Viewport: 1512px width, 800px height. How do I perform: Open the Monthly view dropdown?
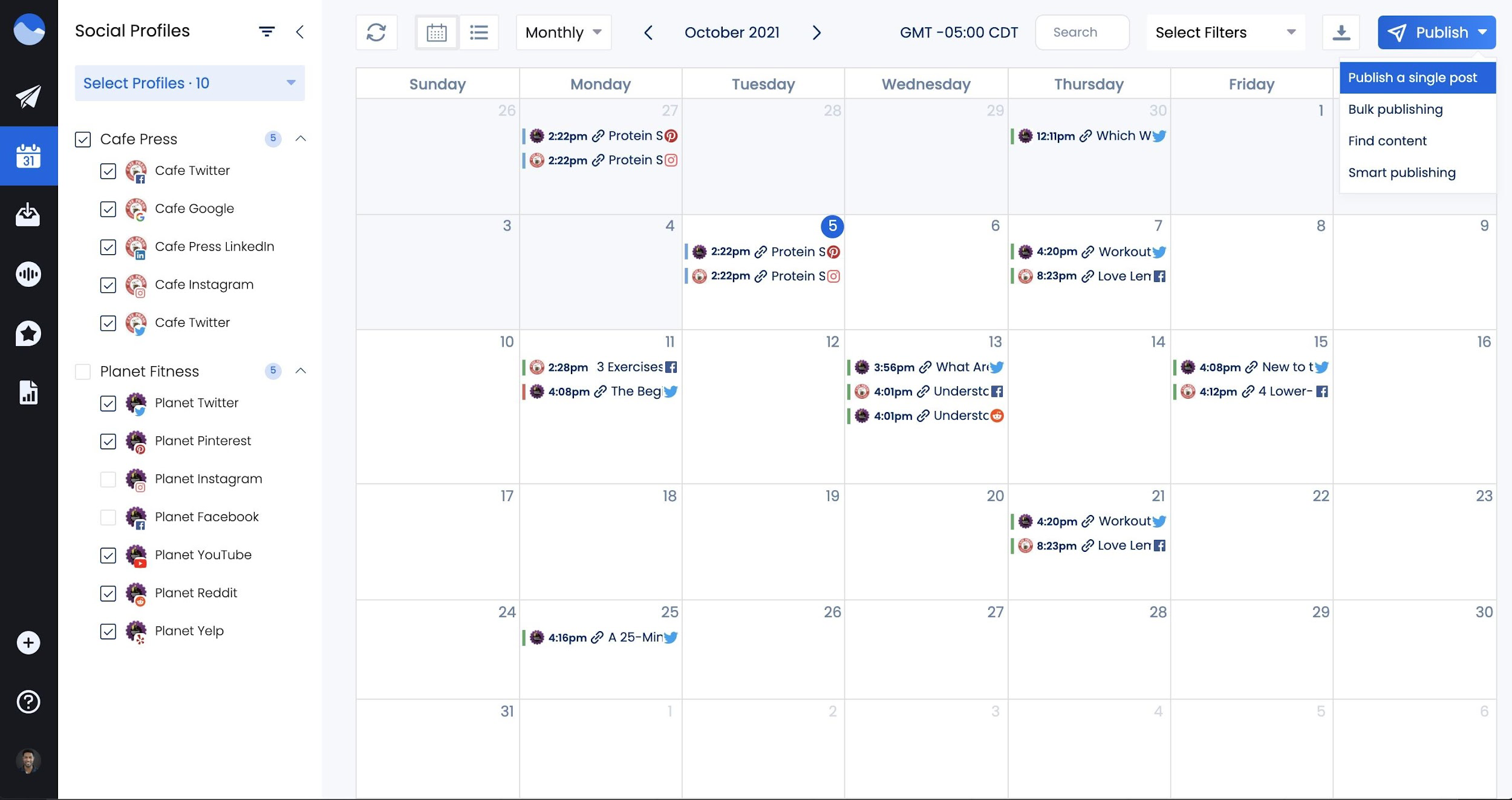point(562,32)
